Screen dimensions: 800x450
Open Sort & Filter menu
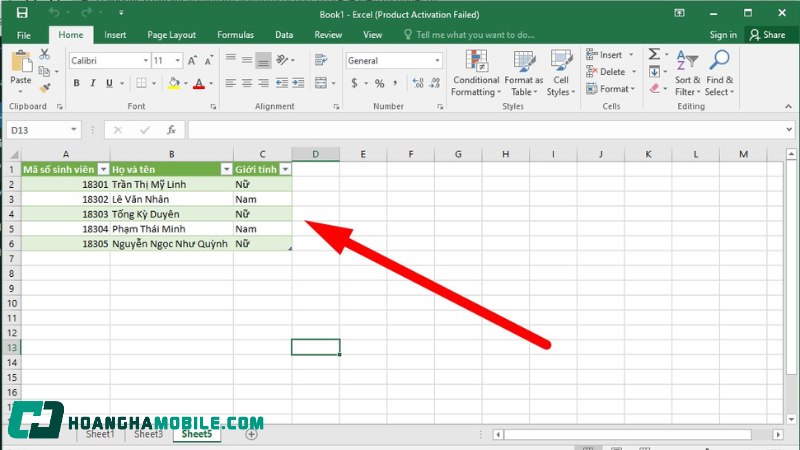pyautogui.click(x=687, y=73)
